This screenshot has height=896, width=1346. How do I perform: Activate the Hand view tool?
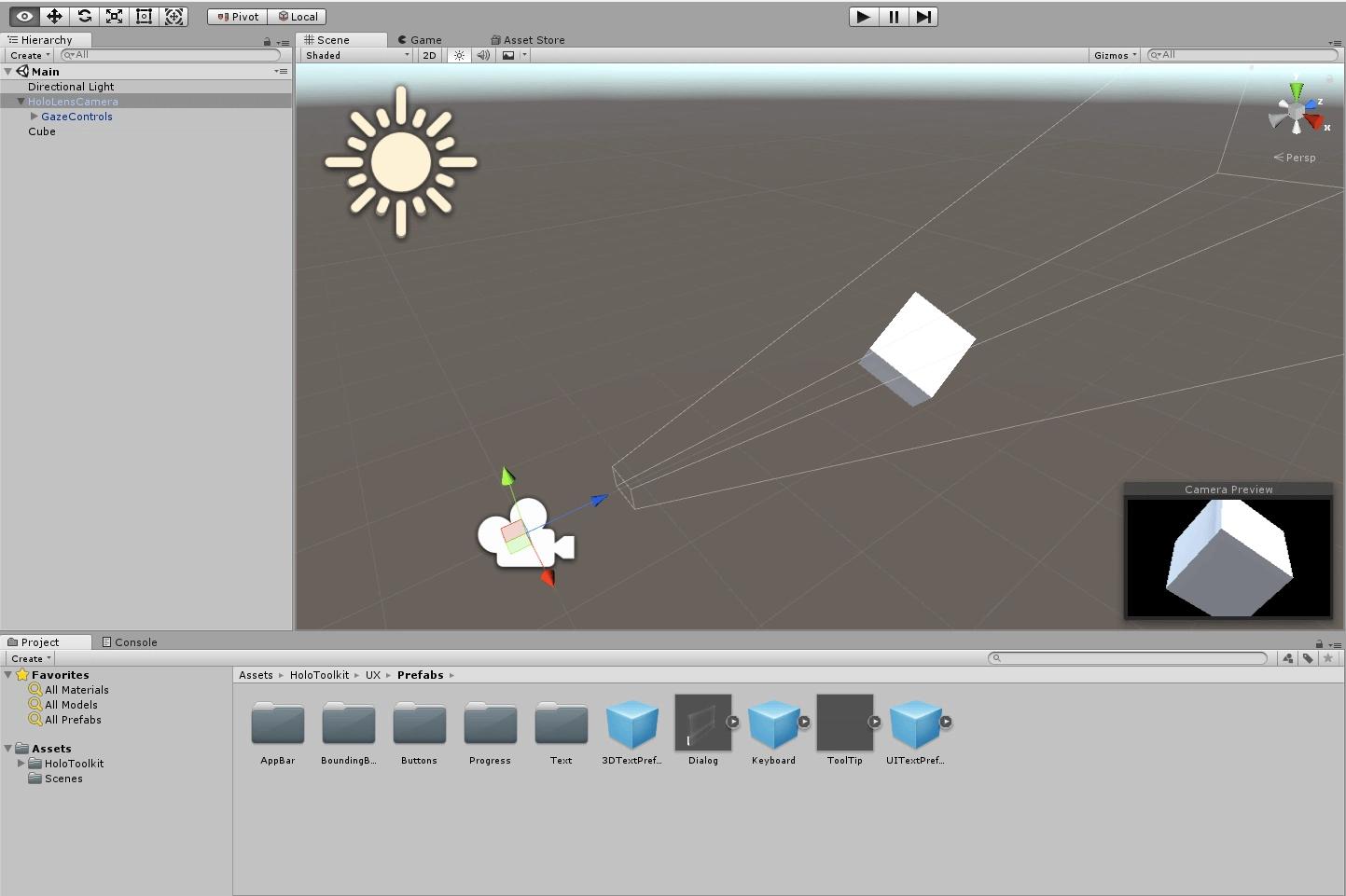24,16
